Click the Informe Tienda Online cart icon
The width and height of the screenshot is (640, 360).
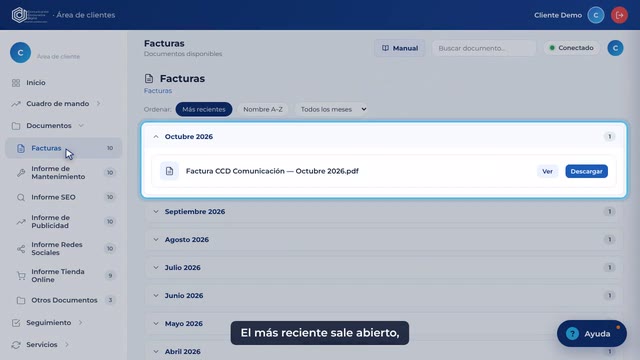pyautogui.click(x=21, y=276)
